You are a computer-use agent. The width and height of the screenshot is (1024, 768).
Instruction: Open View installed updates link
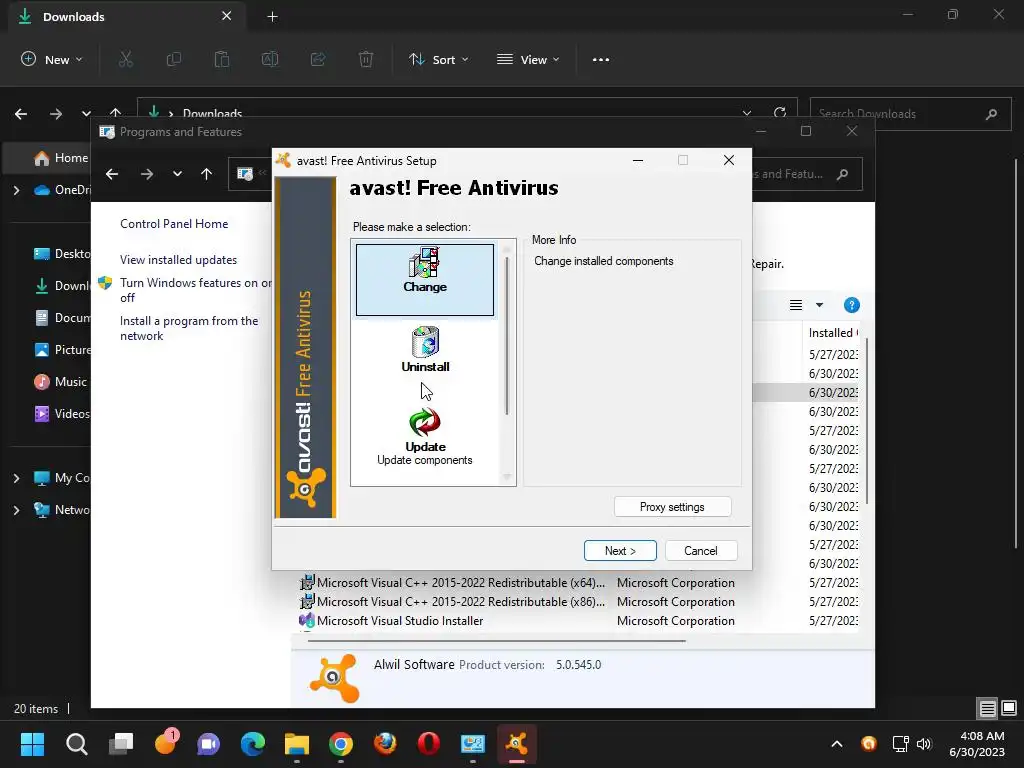point(178,260)
